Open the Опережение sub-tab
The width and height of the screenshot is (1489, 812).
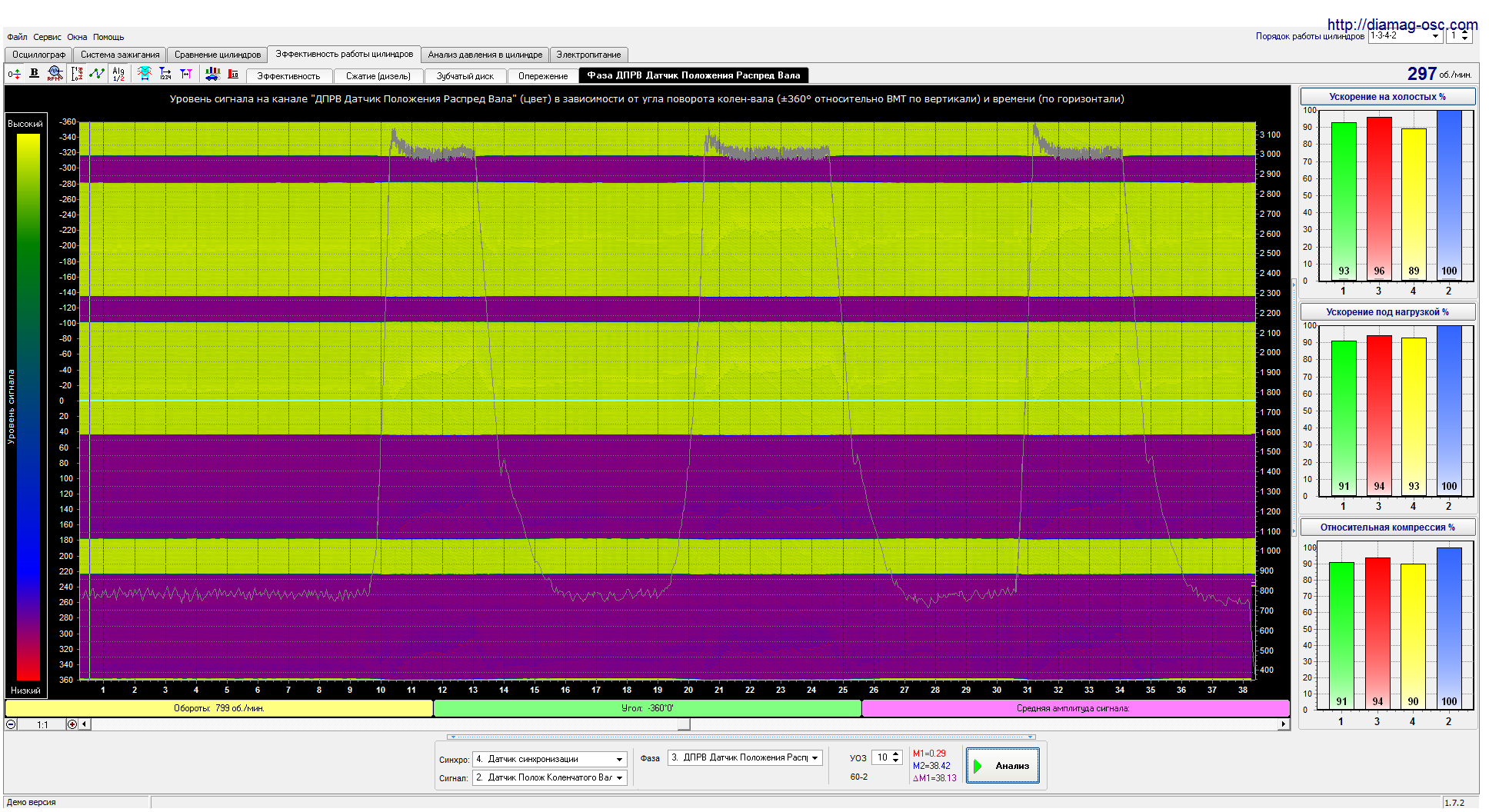(x=543, y=76)
